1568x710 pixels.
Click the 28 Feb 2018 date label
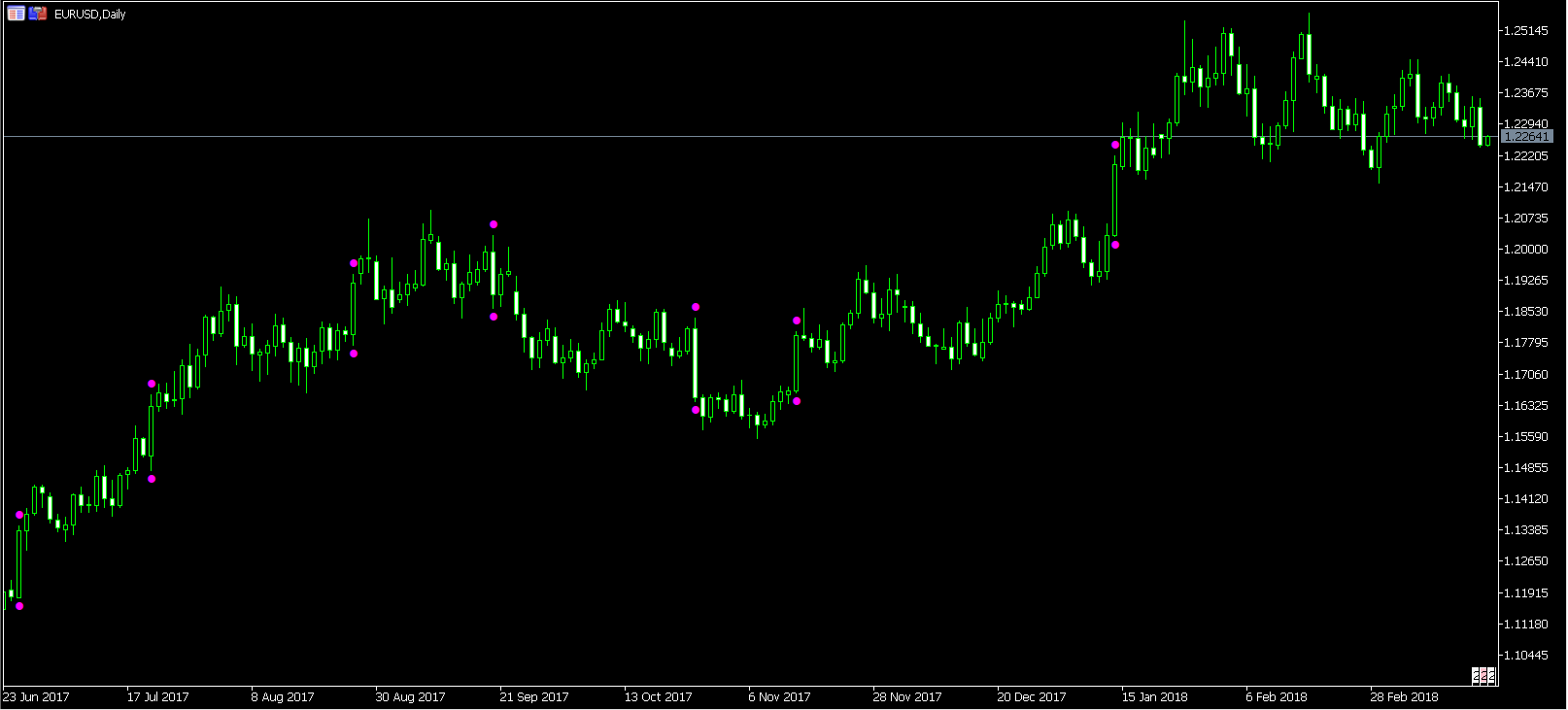(1404, 697)
